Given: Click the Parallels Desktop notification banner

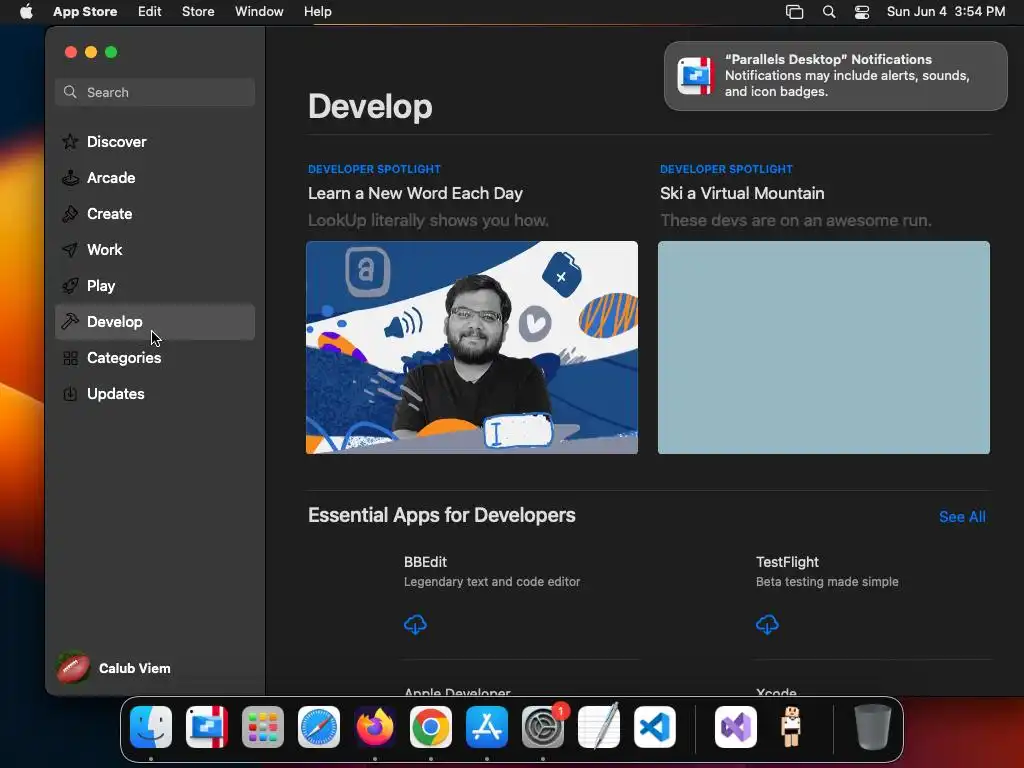Looking at the screenshot, I should click(x=835, y=76).
